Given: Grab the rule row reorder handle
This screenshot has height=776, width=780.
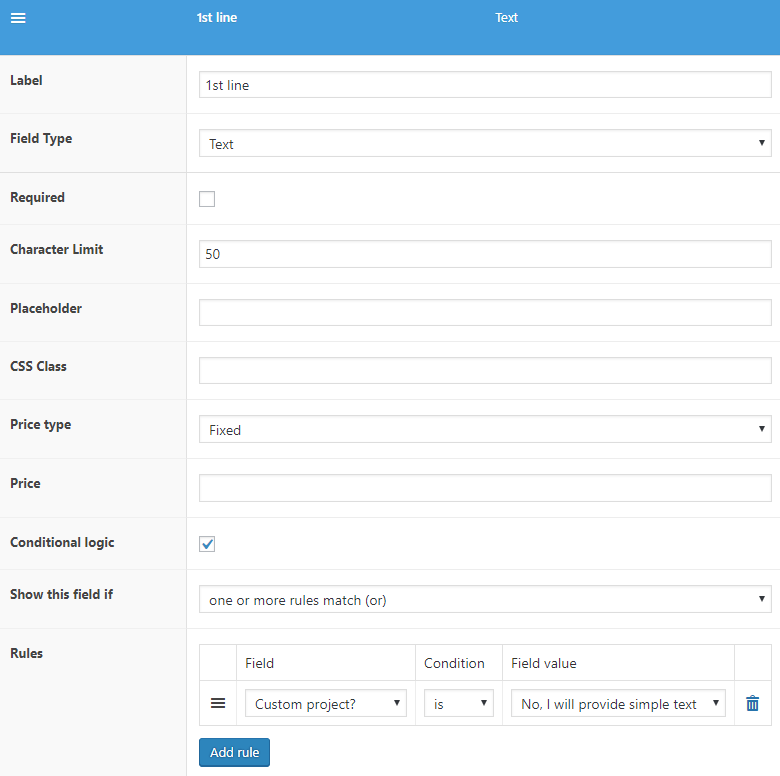Looking at the screenshot, I should [218, 703].
